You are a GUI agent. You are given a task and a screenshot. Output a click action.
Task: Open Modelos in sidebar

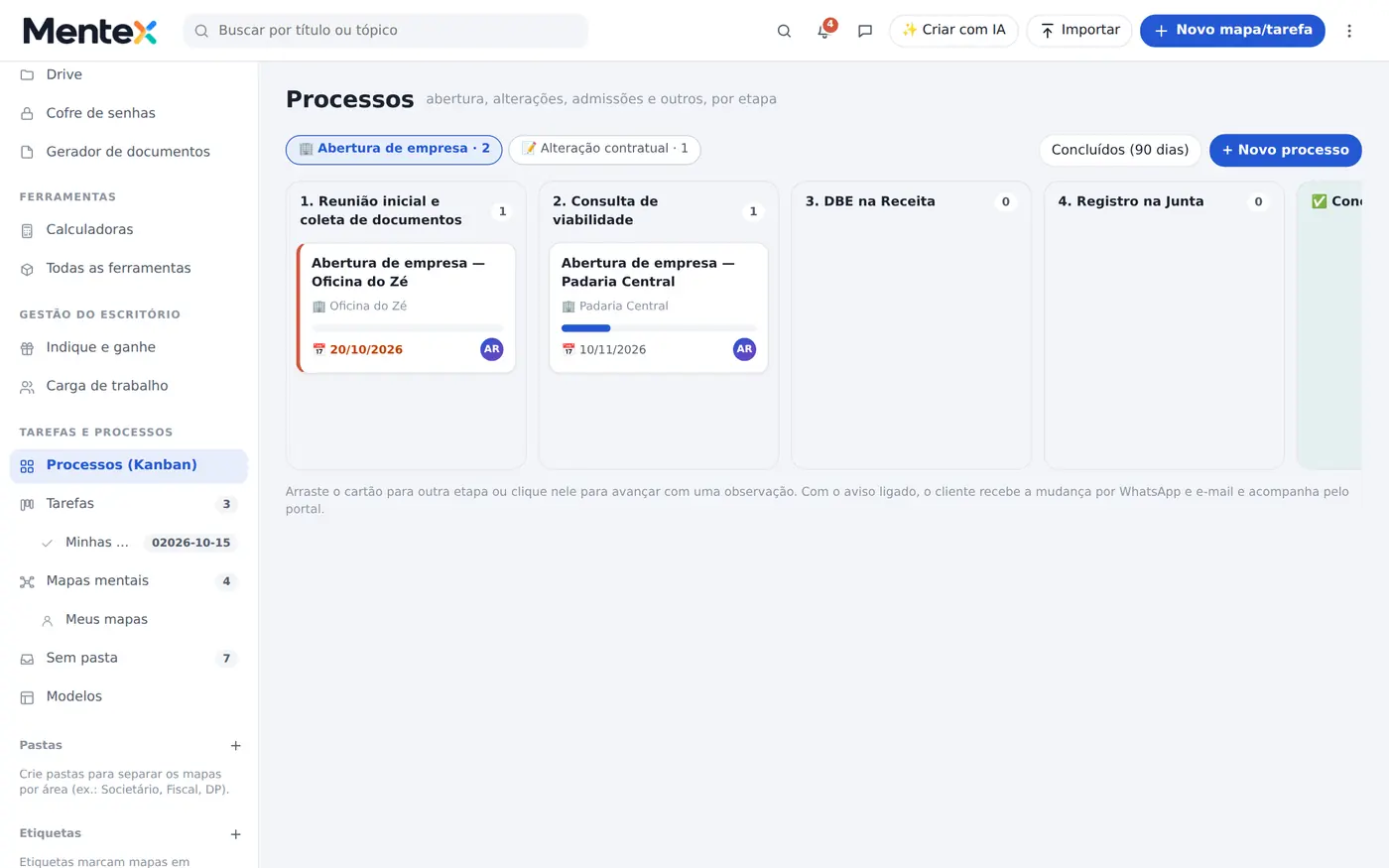tap(129, 697)
